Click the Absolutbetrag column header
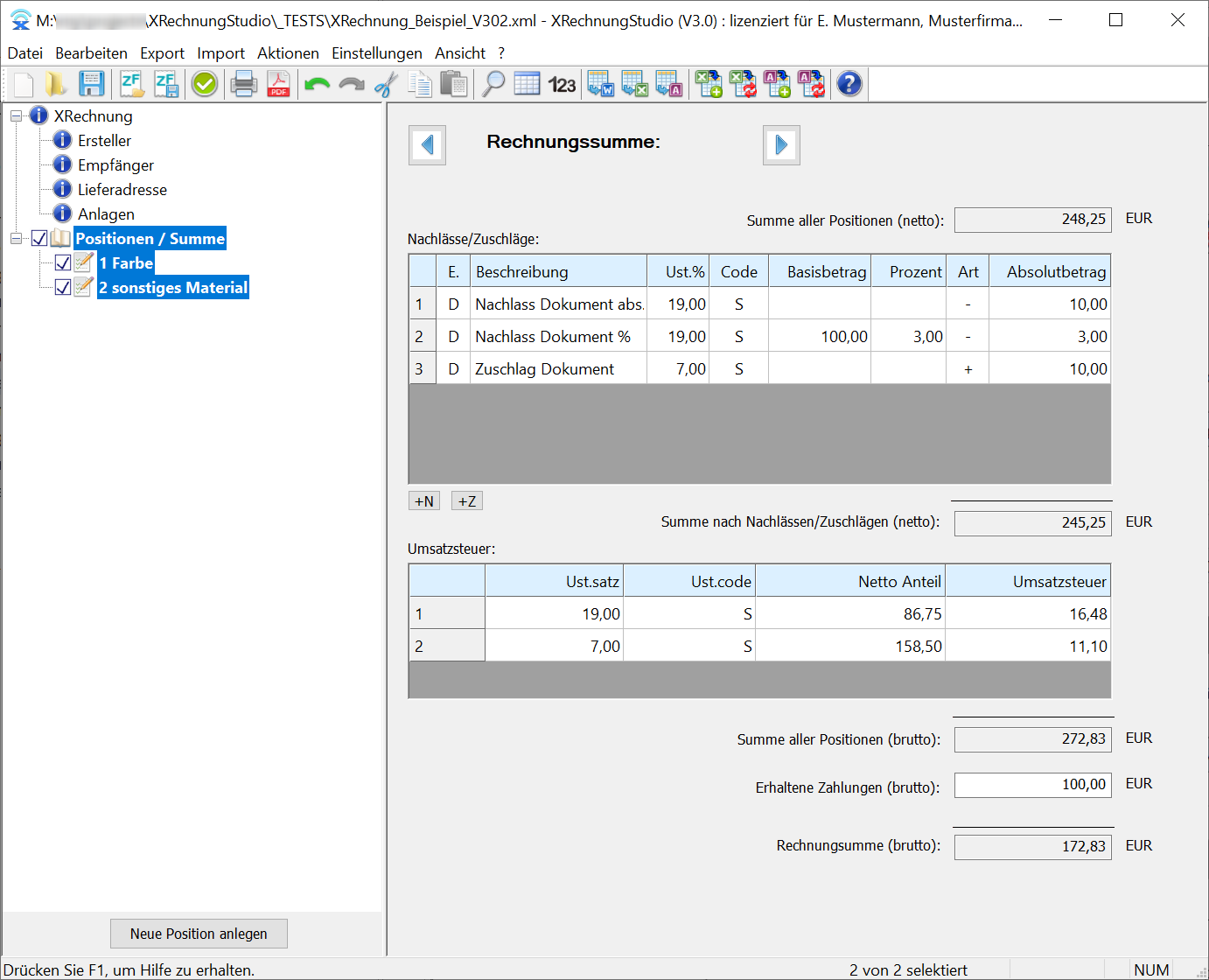The image size is (1209, 980). tap(1051, 271)
